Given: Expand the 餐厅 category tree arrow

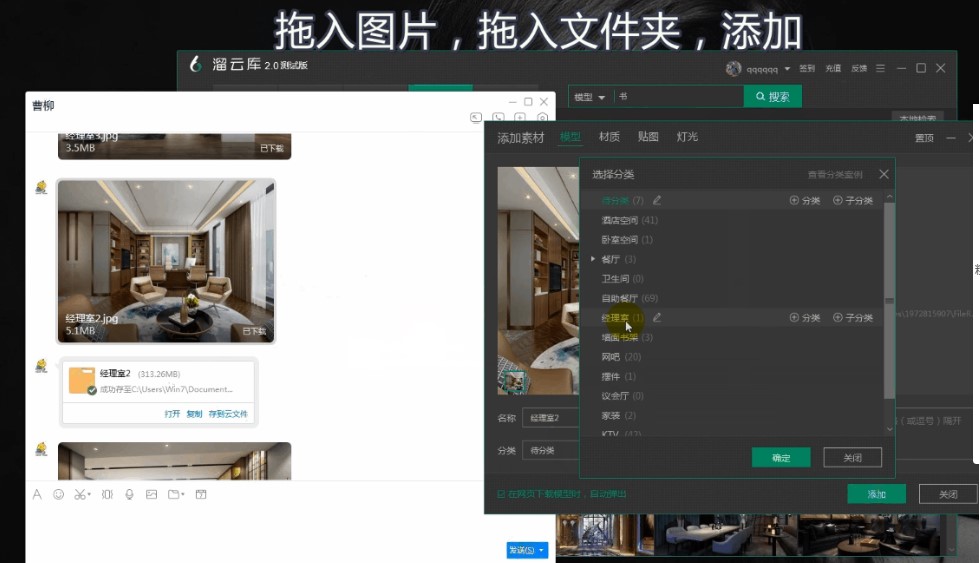Looking at the screenshot, I should pos(592,259).
